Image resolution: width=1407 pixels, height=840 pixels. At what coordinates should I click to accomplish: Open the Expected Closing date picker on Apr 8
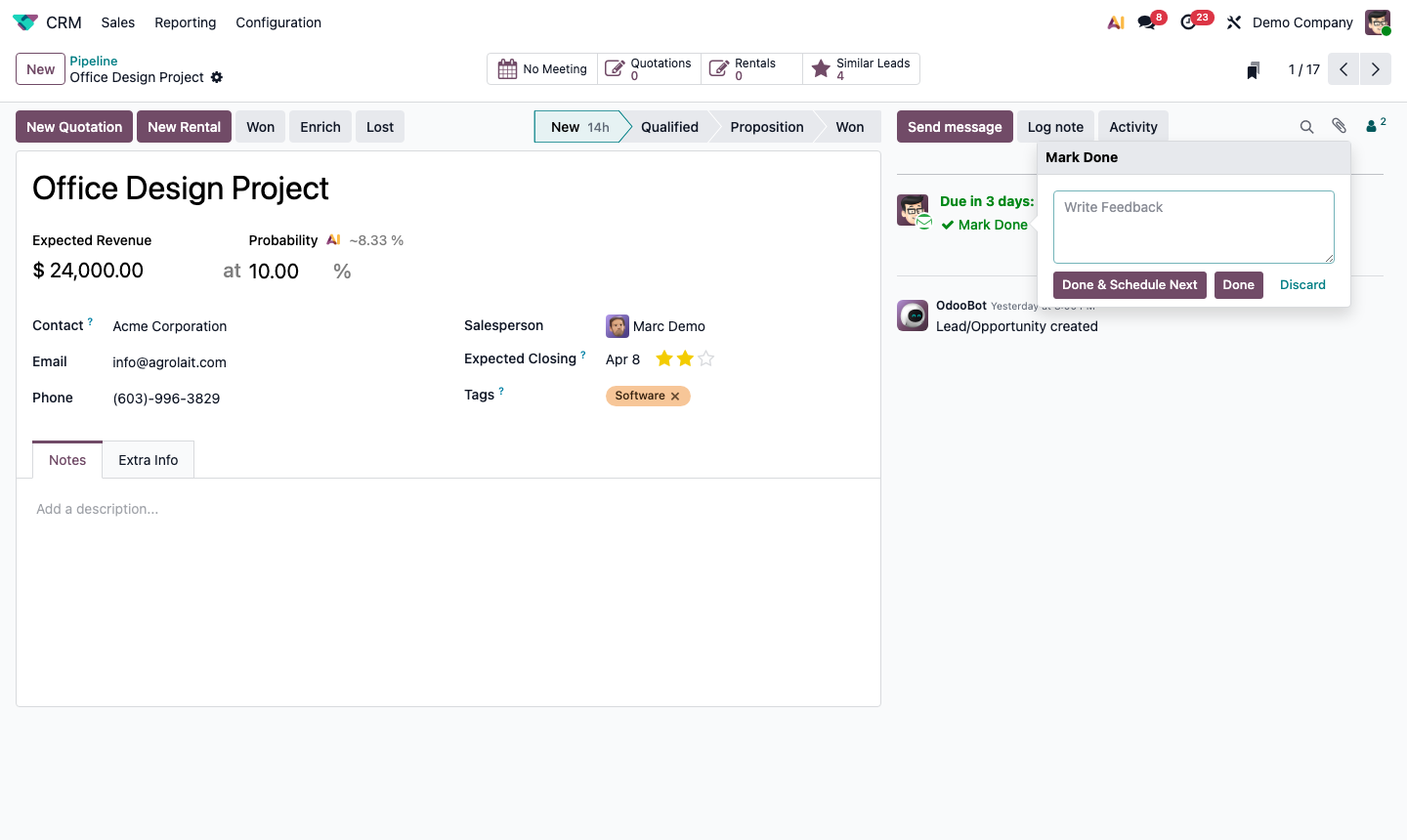pyautogui.click(x=622, y=358)
